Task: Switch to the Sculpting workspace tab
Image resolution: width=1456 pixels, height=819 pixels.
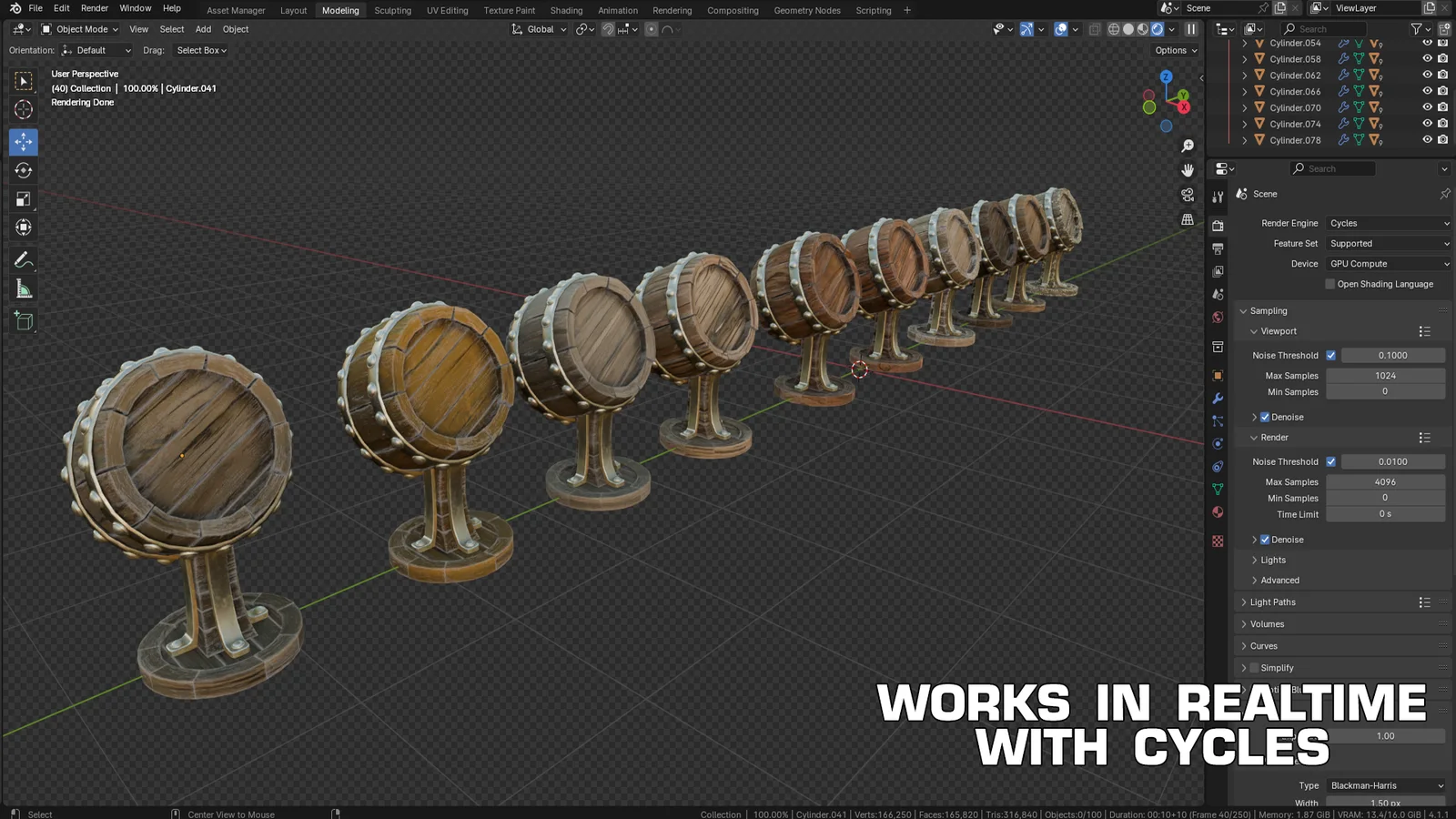Action: [392, 10]
